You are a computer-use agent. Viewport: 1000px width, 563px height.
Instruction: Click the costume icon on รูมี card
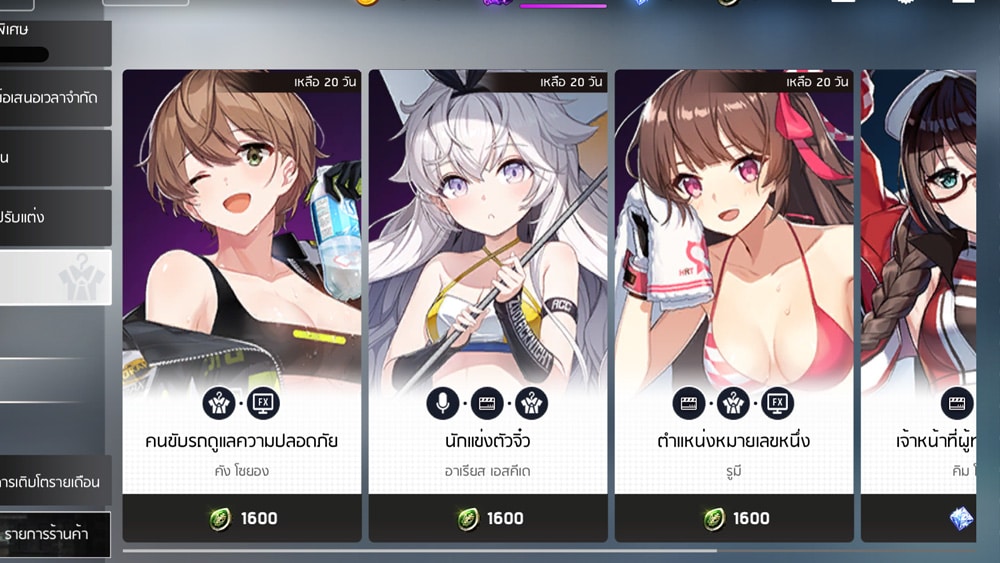click(733, 403)
